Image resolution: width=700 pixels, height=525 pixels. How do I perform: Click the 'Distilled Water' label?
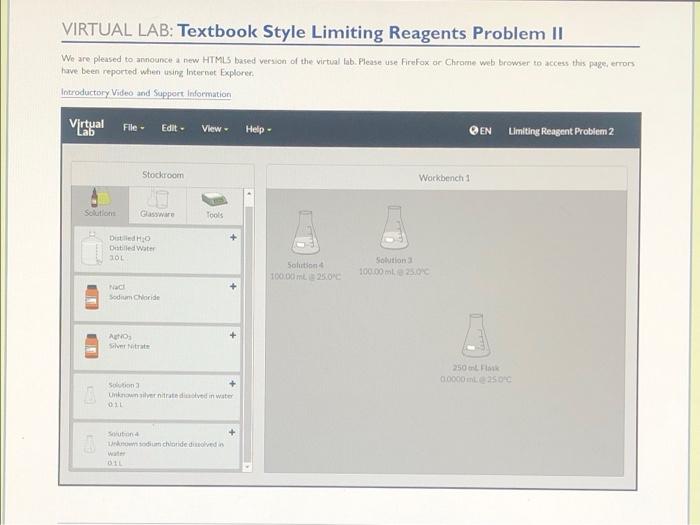click(133, 248)
